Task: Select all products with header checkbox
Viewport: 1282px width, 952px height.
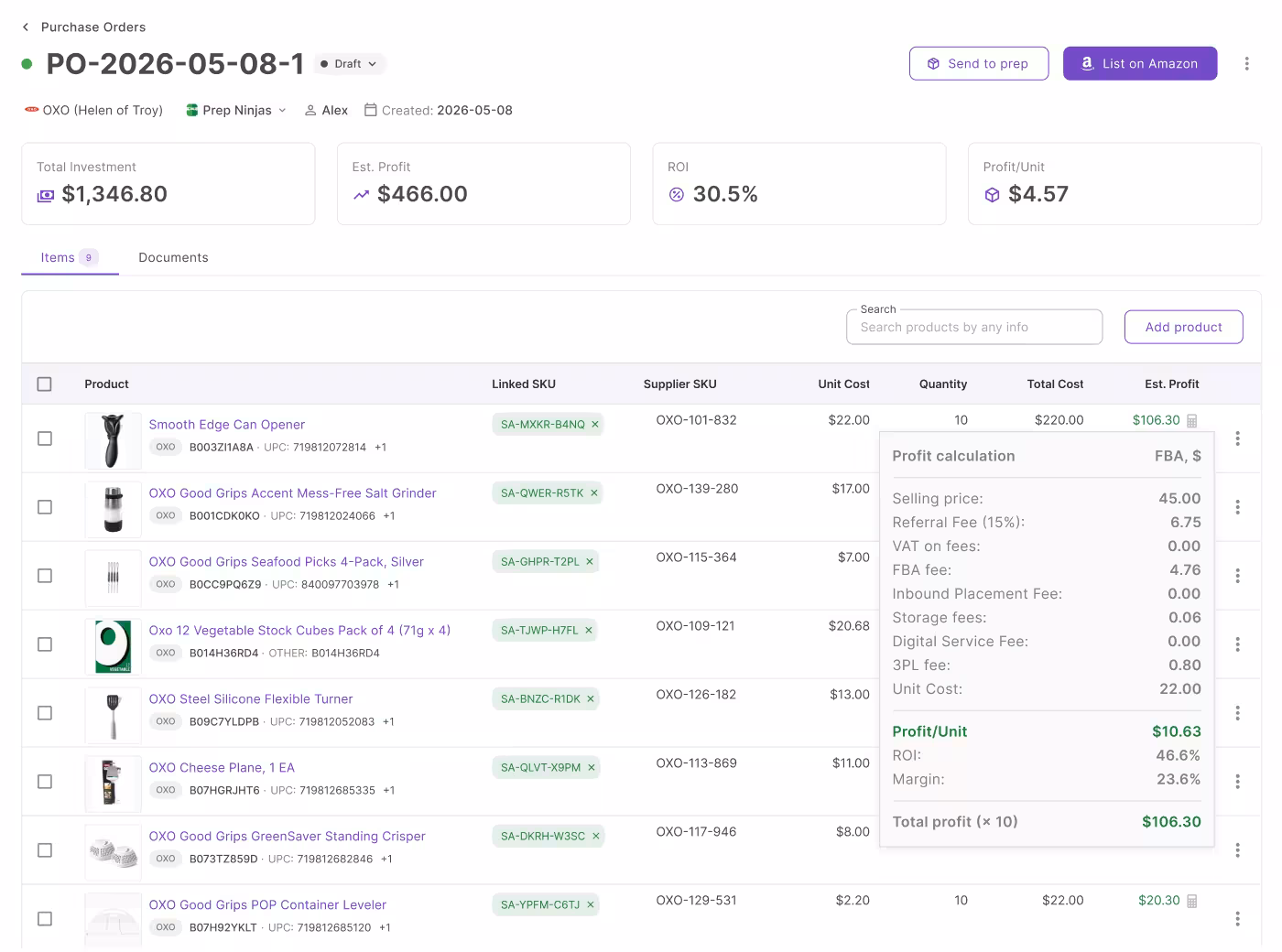Action: point(44,384)
